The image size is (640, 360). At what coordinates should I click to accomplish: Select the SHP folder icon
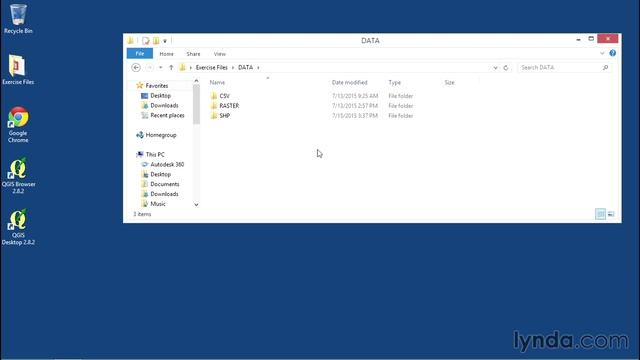pyautogui.click(x=214, y=116)
